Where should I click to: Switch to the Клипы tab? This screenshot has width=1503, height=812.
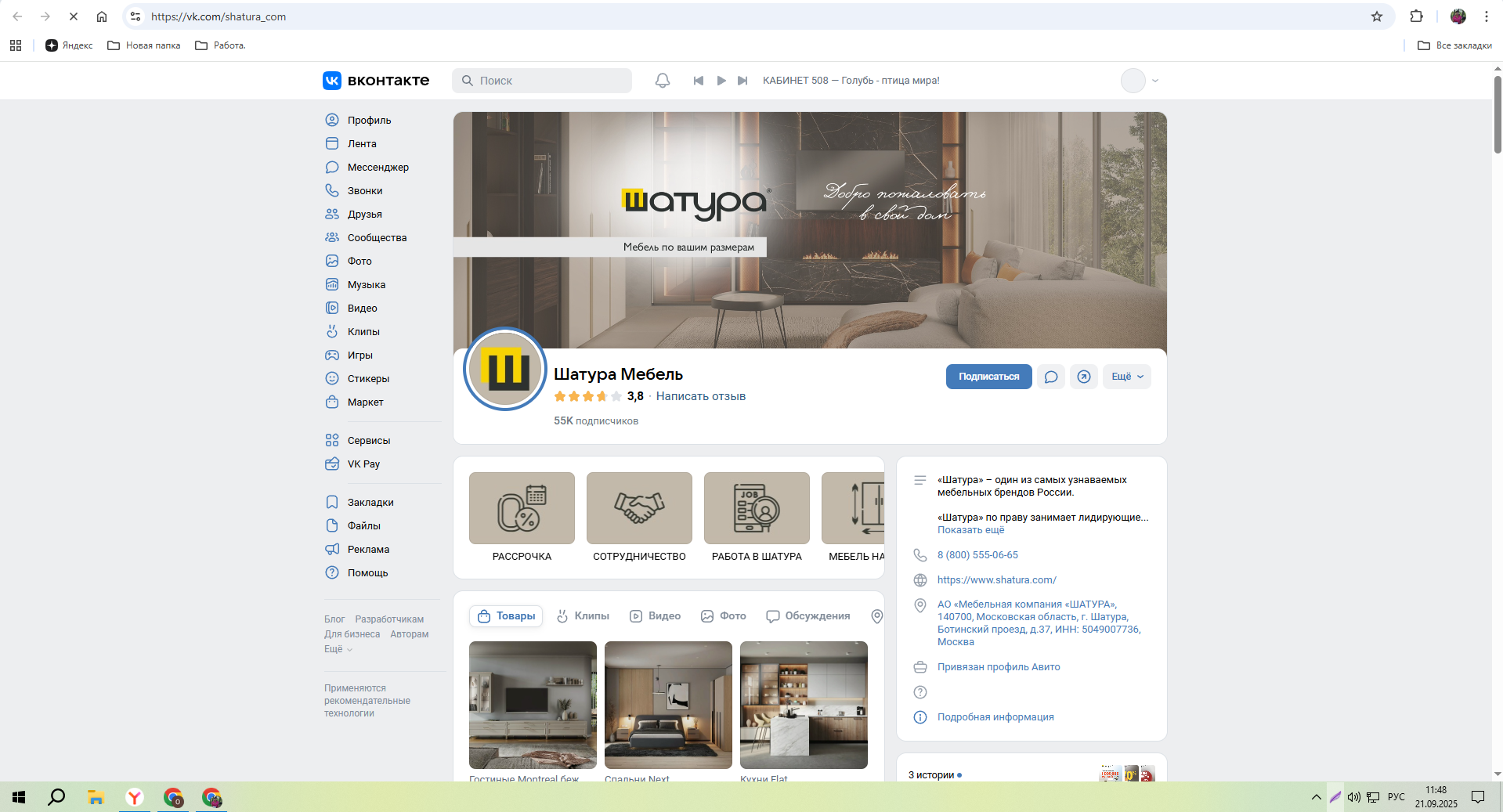tap(583, 616)
